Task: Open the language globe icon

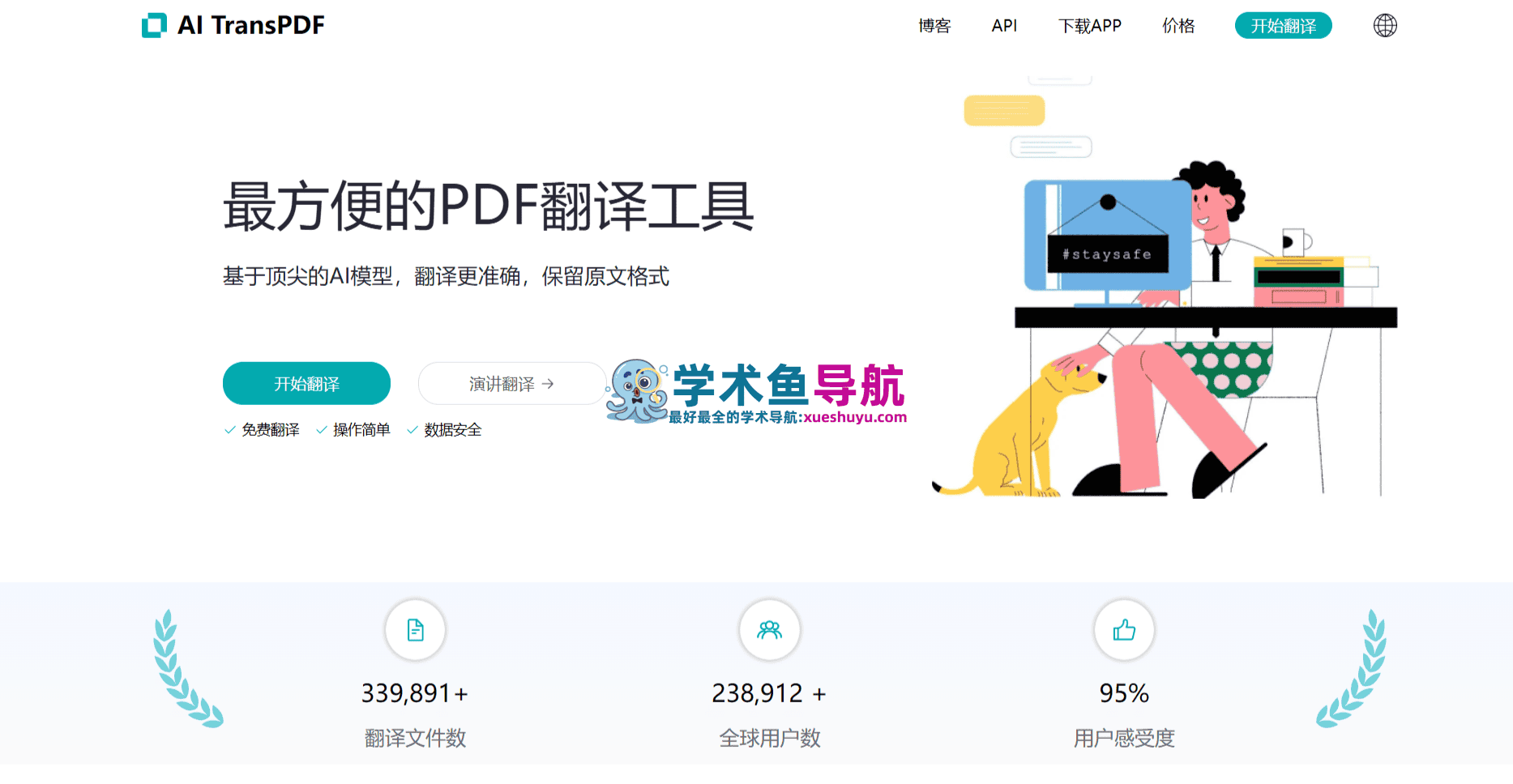Action: point(1385,26)
